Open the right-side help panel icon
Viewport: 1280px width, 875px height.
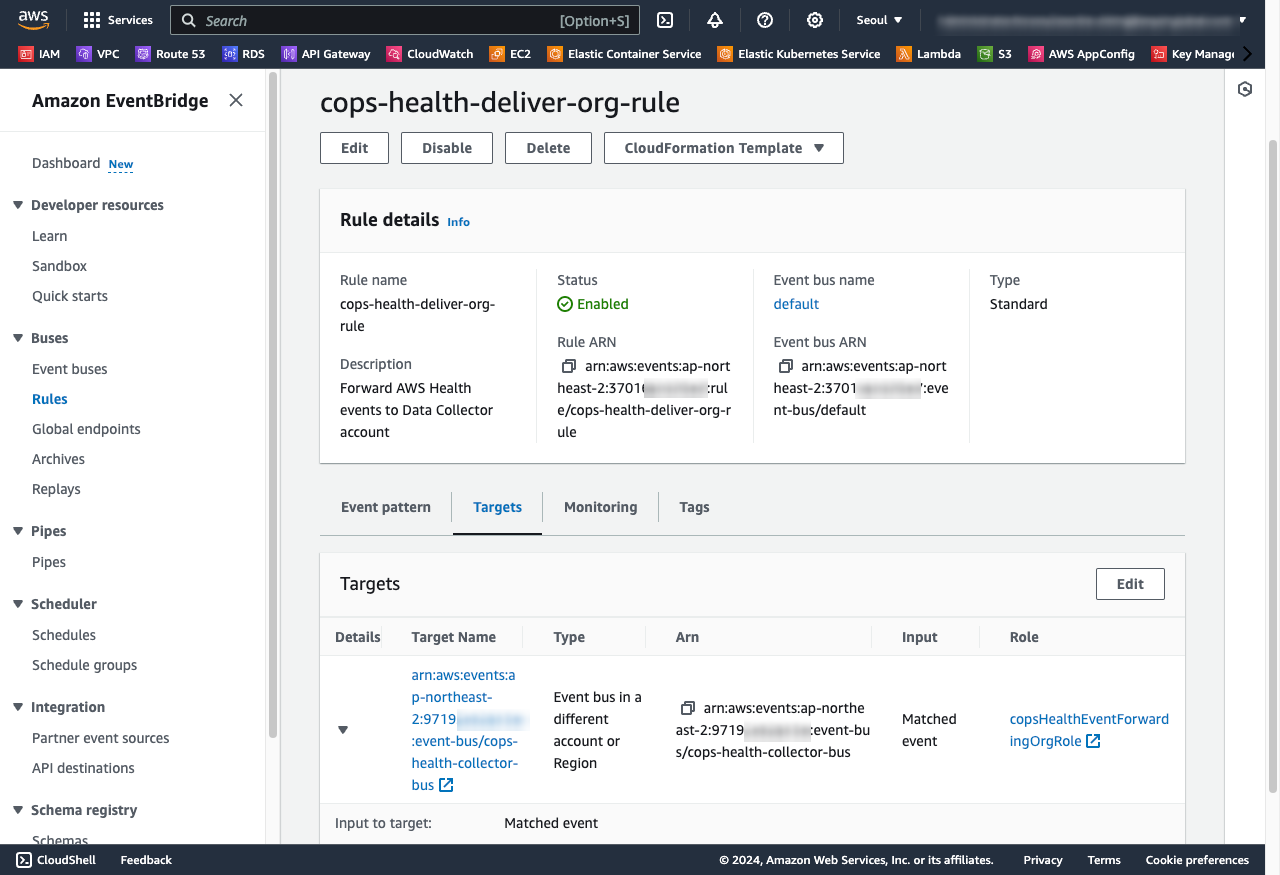(1245, 89)
